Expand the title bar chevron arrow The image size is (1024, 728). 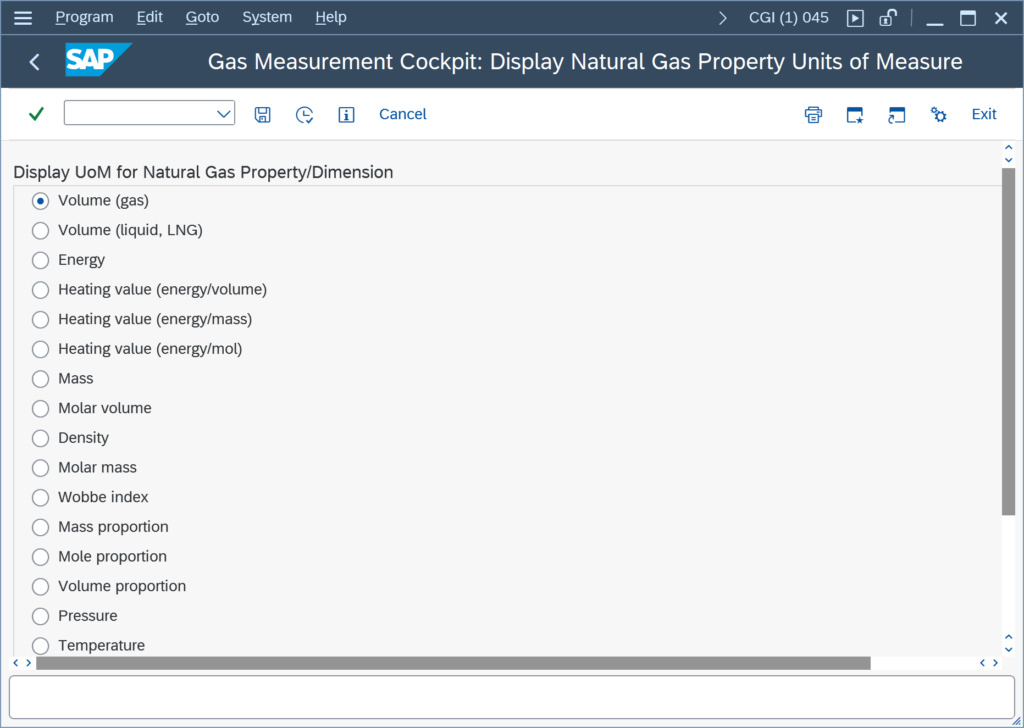(722, 18)
